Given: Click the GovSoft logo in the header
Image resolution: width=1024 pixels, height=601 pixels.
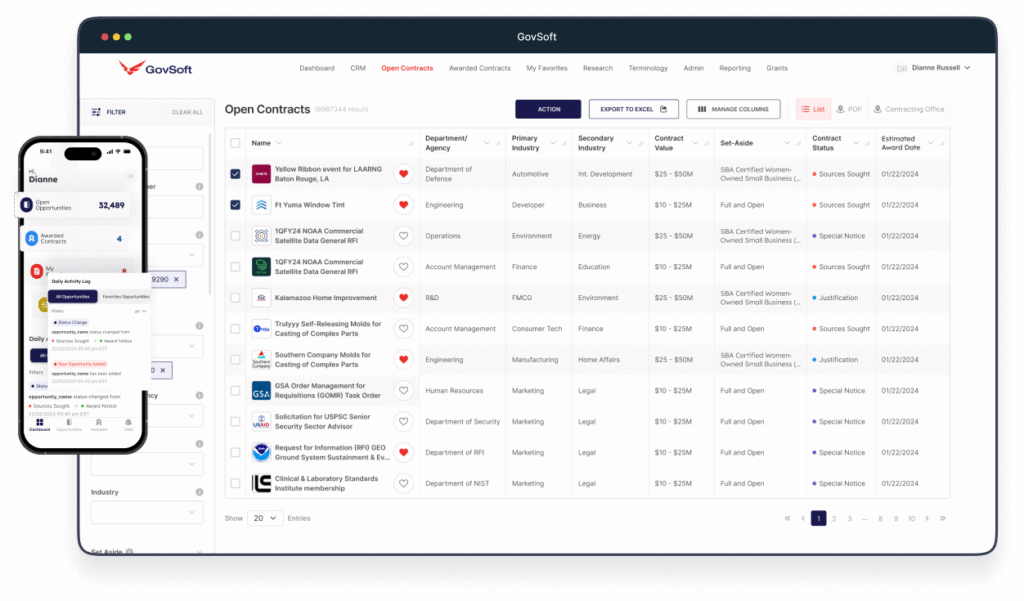Looking at the screenshot, I should pos(155,68).
